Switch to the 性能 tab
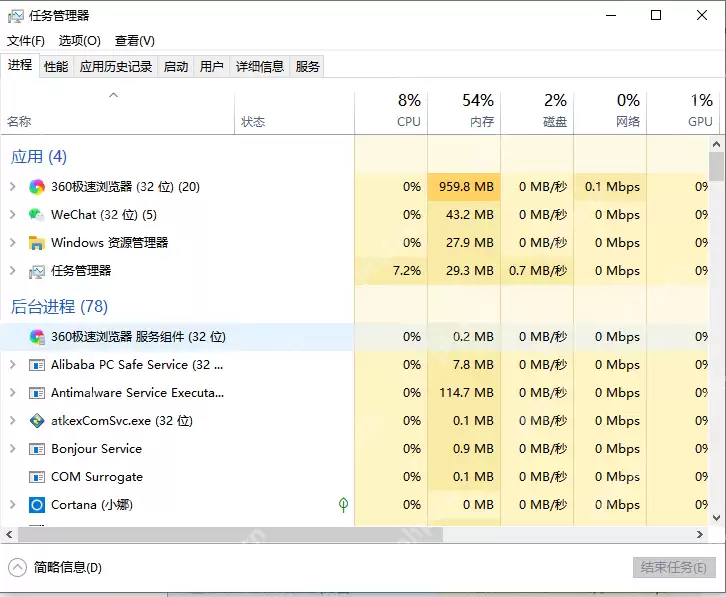The width and height of the screenshot is (726, 597). (56, 67)
